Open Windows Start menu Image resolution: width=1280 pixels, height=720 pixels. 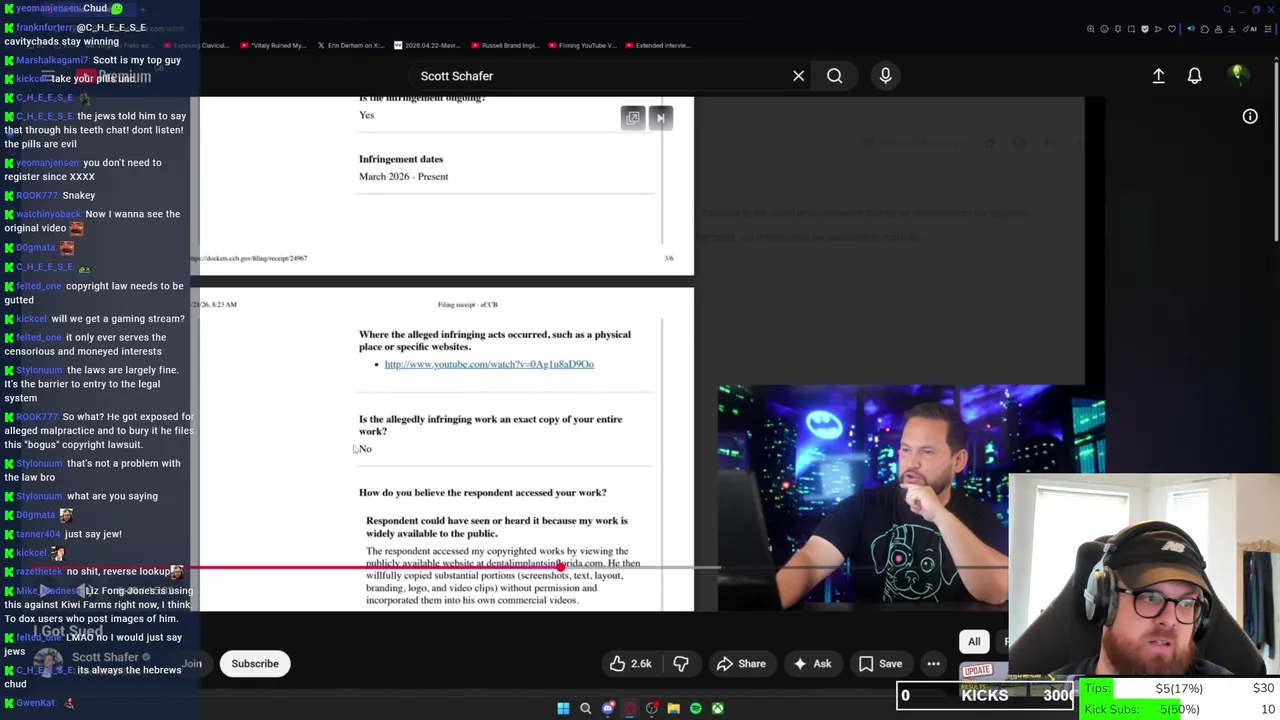(x=563, y=708)
